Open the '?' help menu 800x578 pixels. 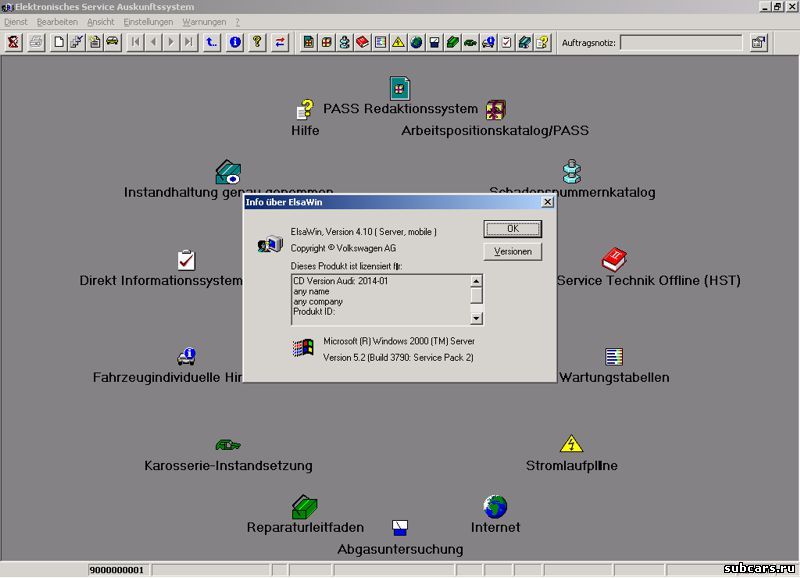(237, 22)
